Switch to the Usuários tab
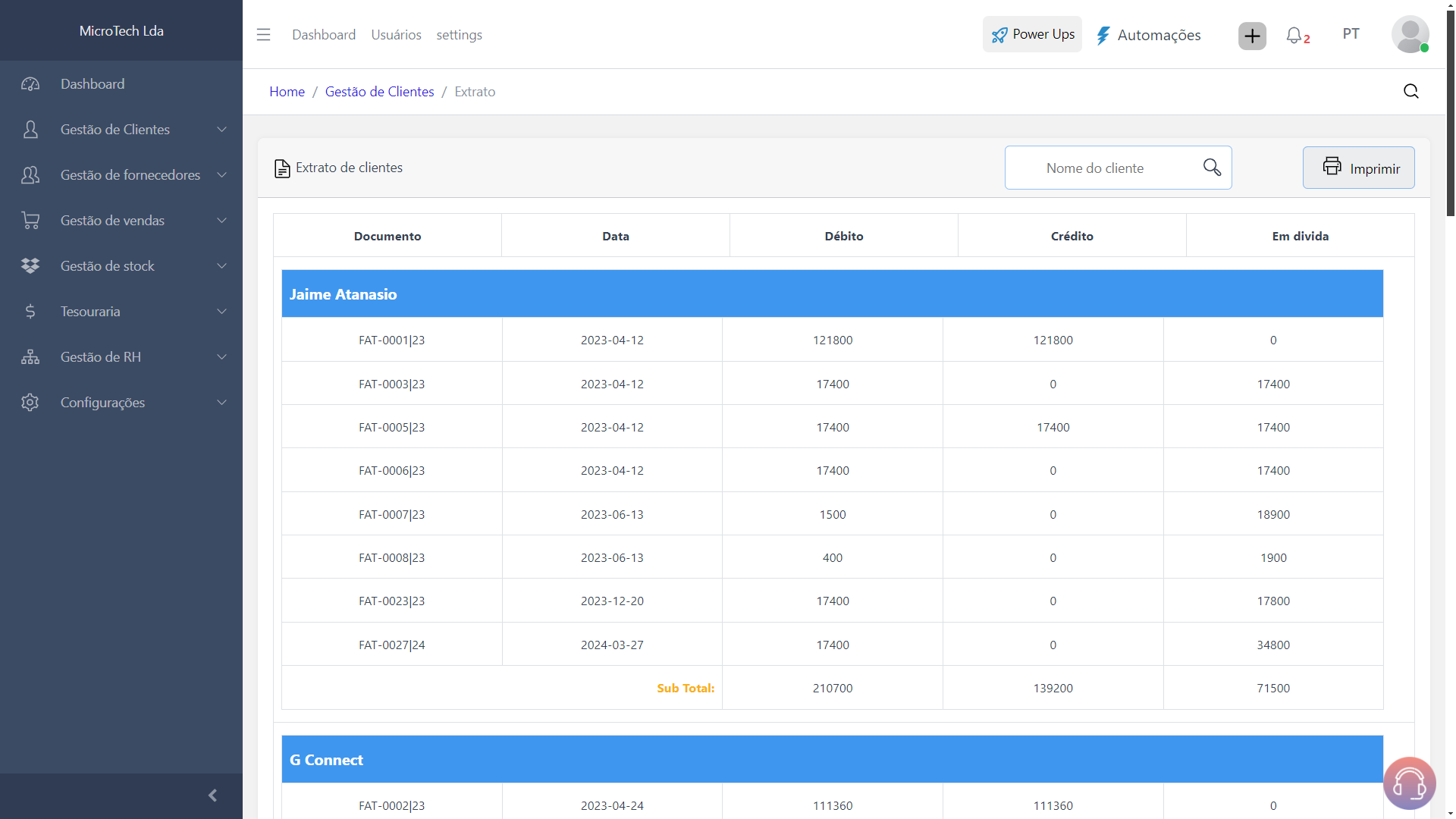Screen dimensions: 1456x819 (396, 34)
